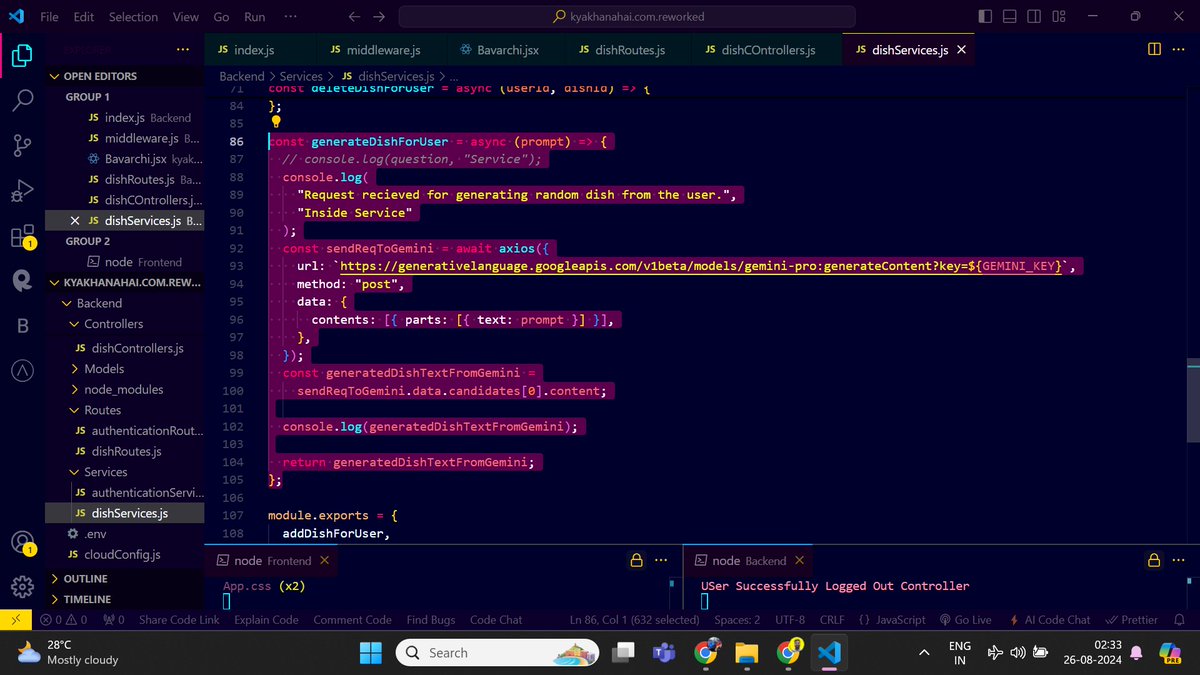Viewport: 1200px width, 675px height.
Task: Open the Run menu
Action: (x=254, y=17)
